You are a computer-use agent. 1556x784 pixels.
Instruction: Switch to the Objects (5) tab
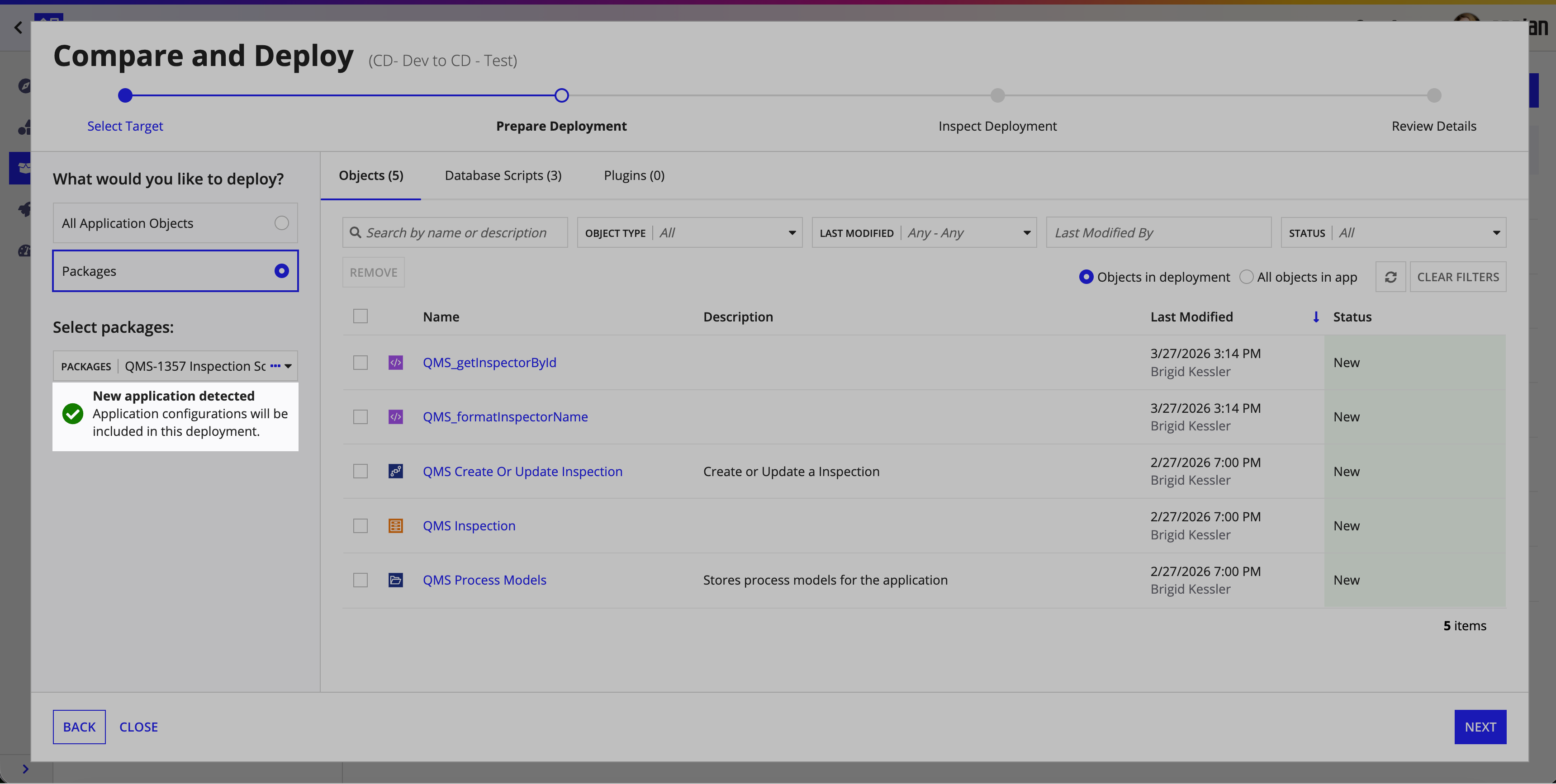point(371,175)
